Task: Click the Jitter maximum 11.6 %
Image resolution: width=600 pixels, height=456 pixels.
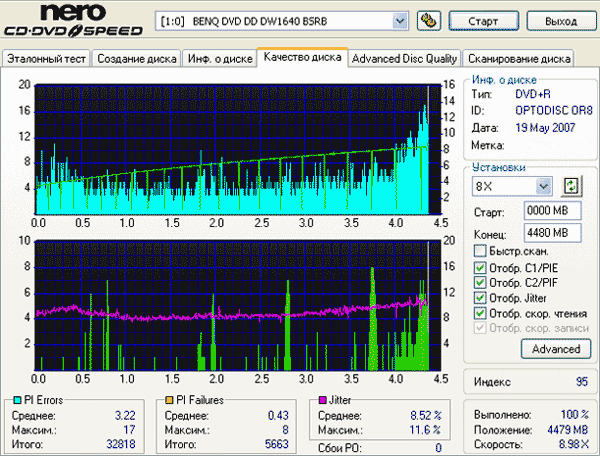Action: click(425, 430)
